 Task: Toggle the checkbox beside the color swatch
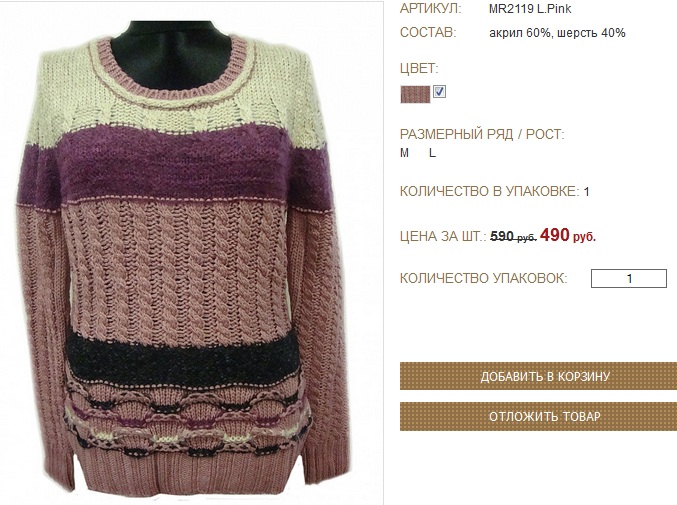(440, 92)
